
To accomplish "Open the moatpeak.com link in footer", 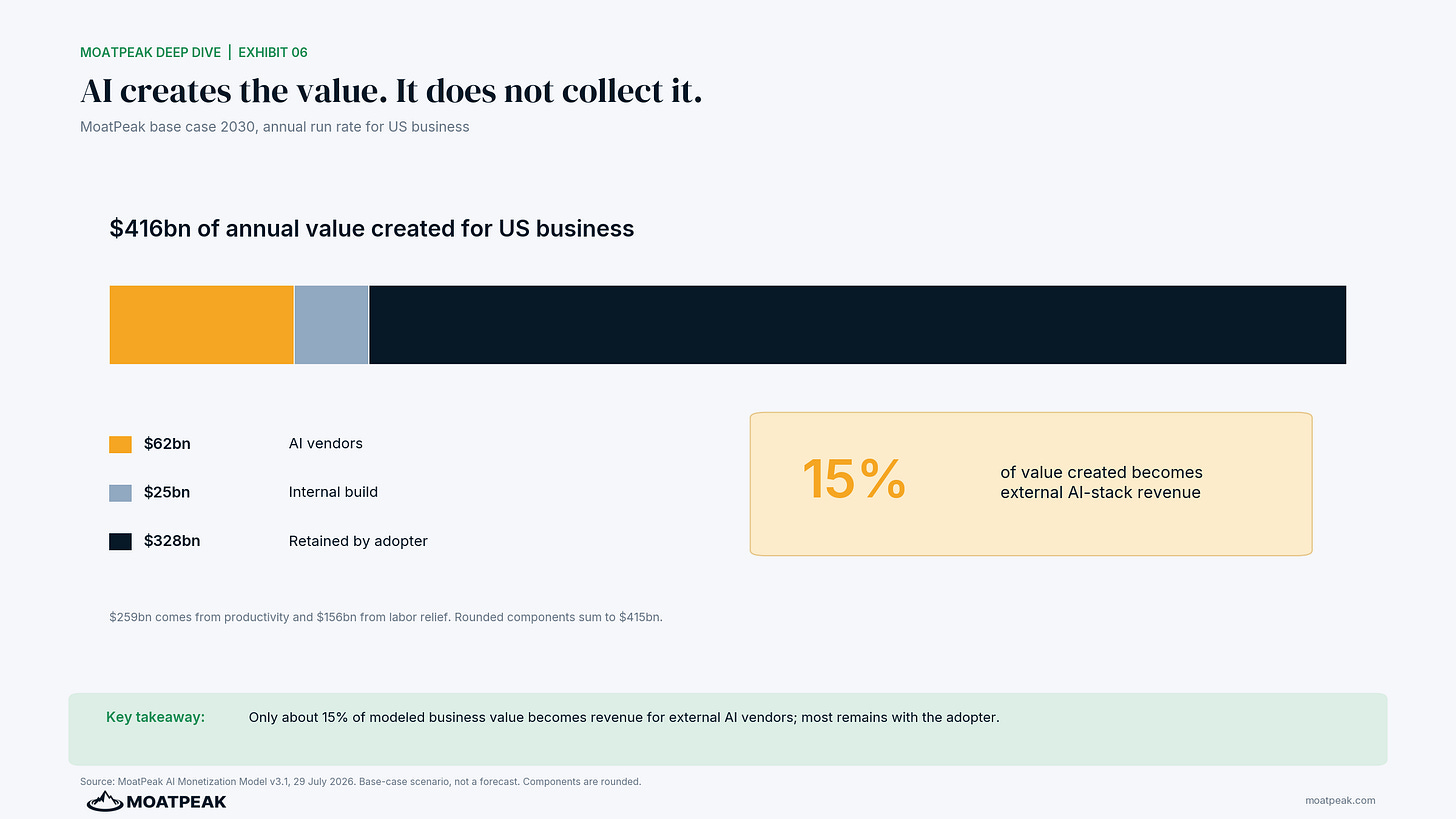I will [1340, 801].
